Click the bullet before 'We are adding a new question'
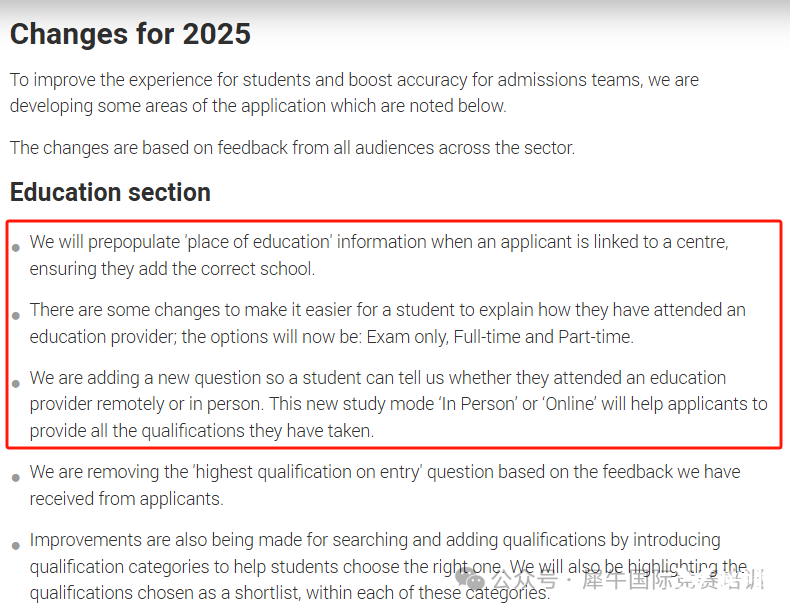The height and width of the screenshot is (611, 790). click(x=16, y=384)
